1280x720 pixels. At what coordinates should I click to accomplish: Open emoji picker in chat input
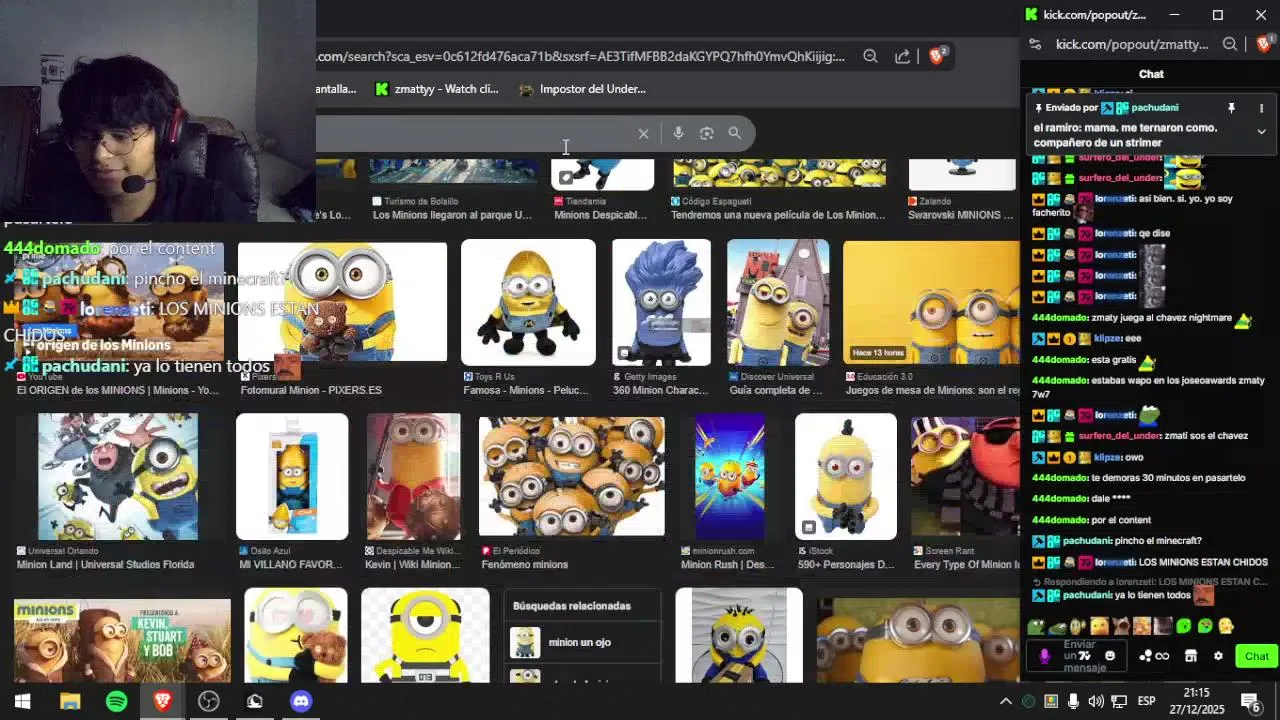(x=1110, y=656)
